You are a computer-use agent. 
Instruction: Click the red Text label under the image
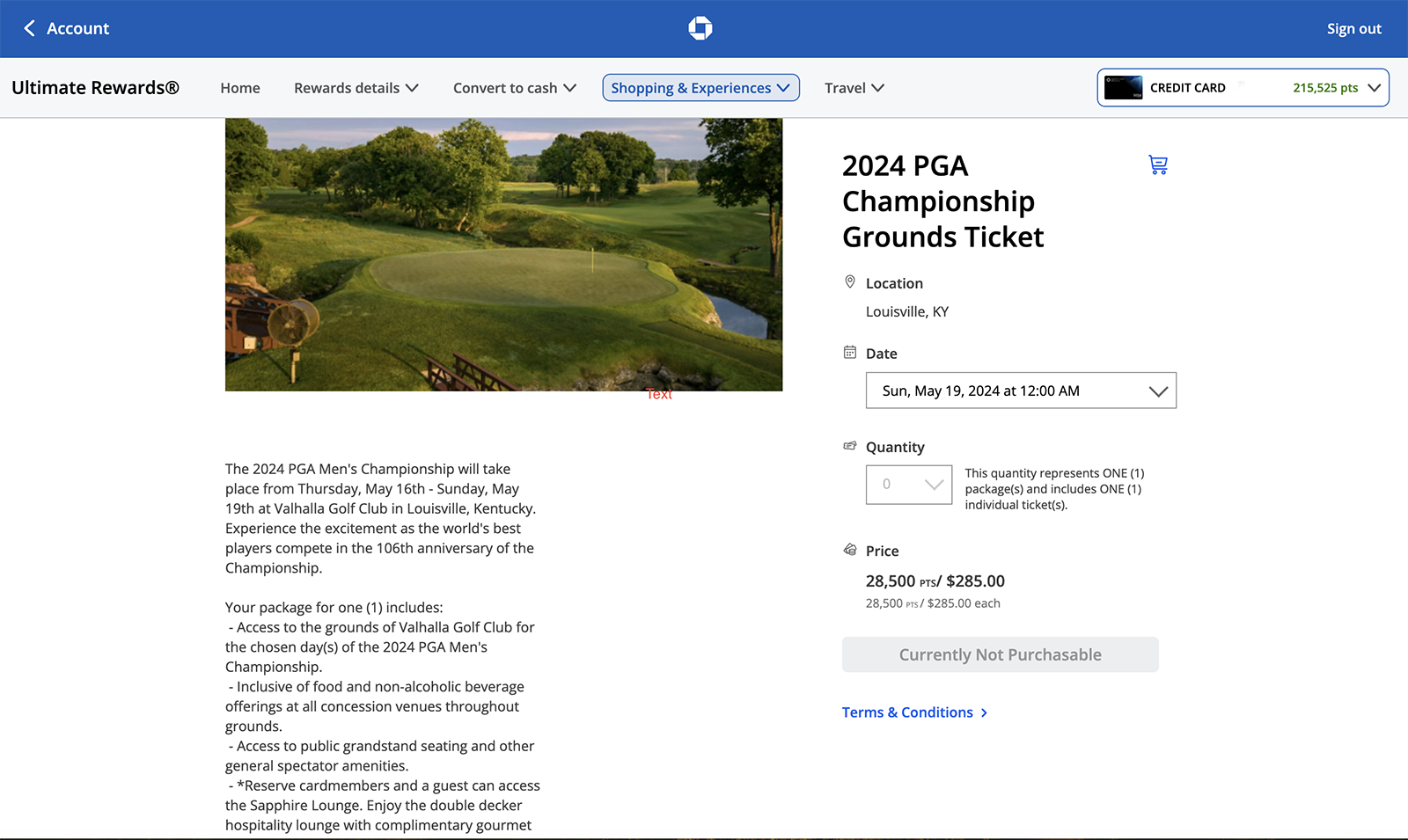(659, 394)
